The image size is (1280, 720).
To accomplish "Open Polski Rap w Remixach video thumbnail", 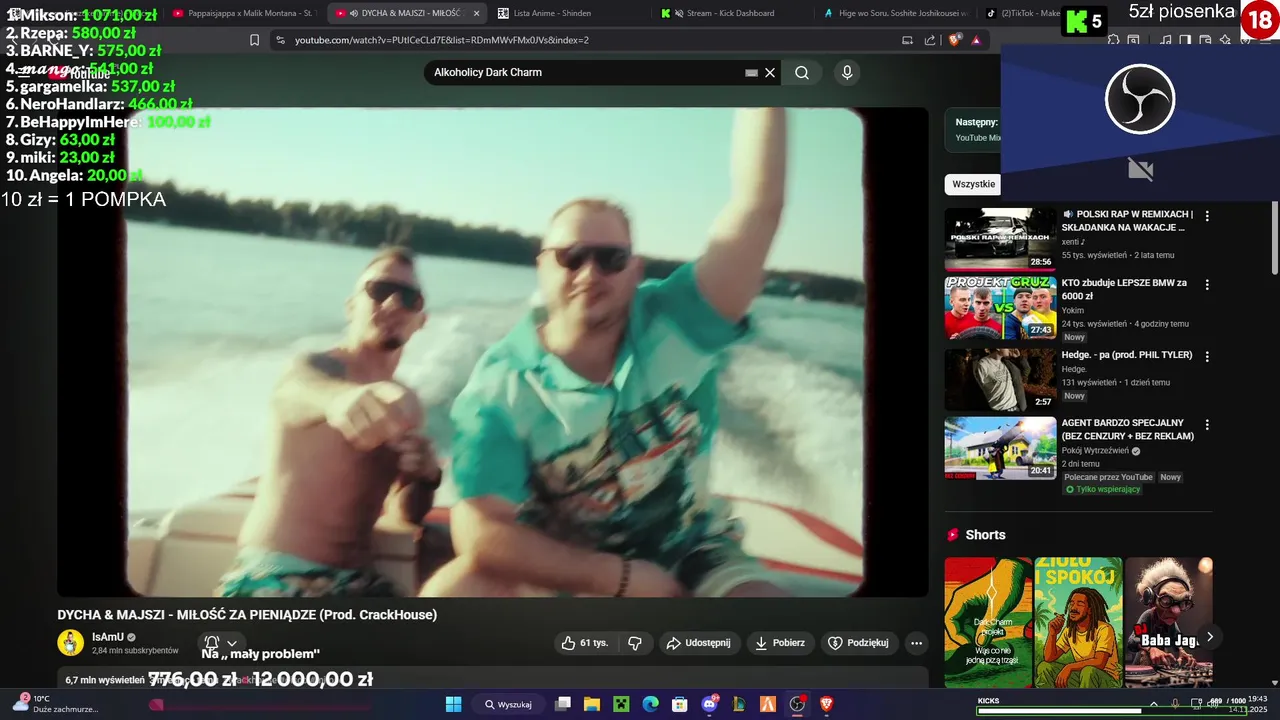I will pyautogui.click(x=1000, y=239).
